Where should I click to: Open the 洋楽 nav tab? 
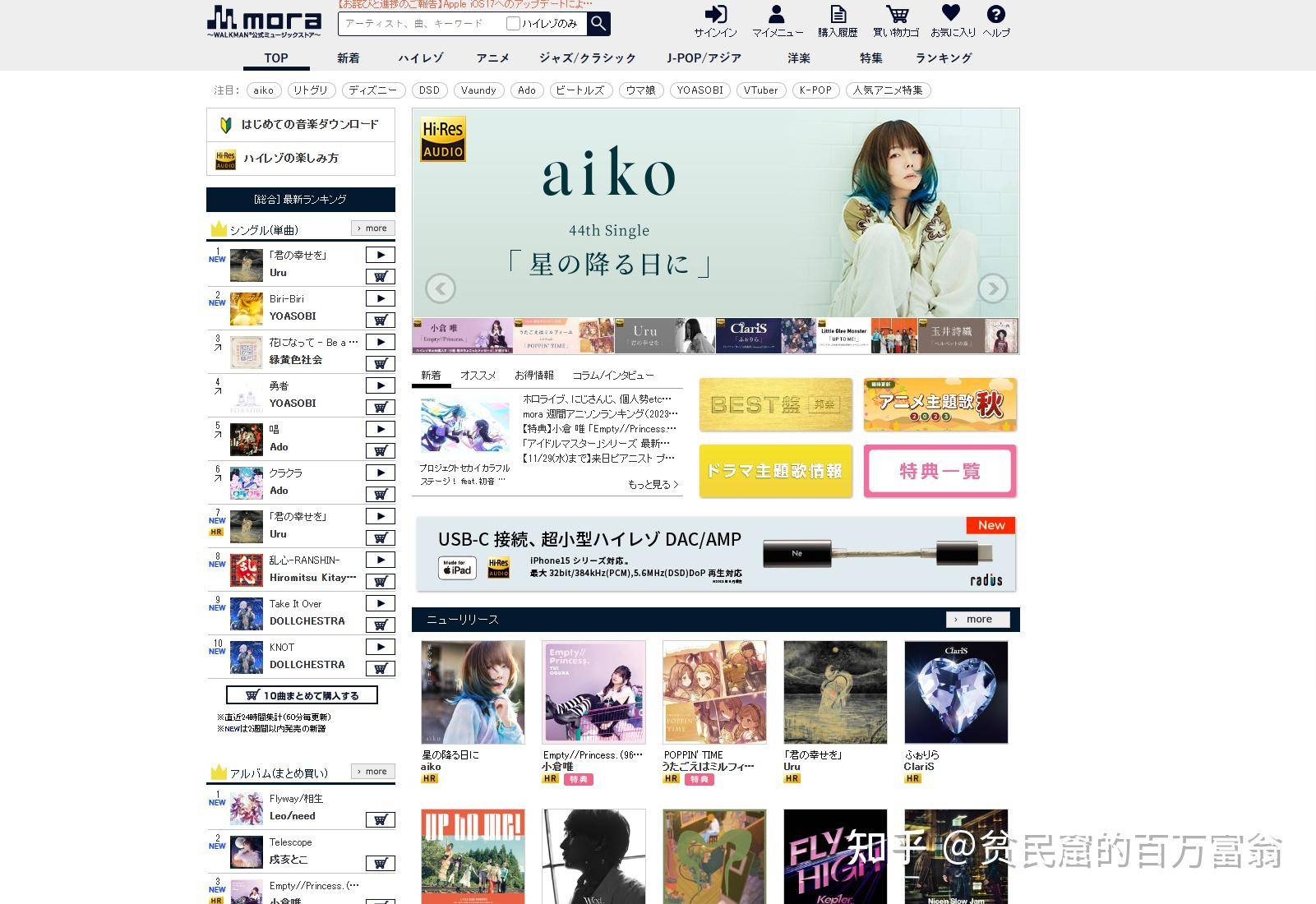pyautogui.click(x=799, y=58)
